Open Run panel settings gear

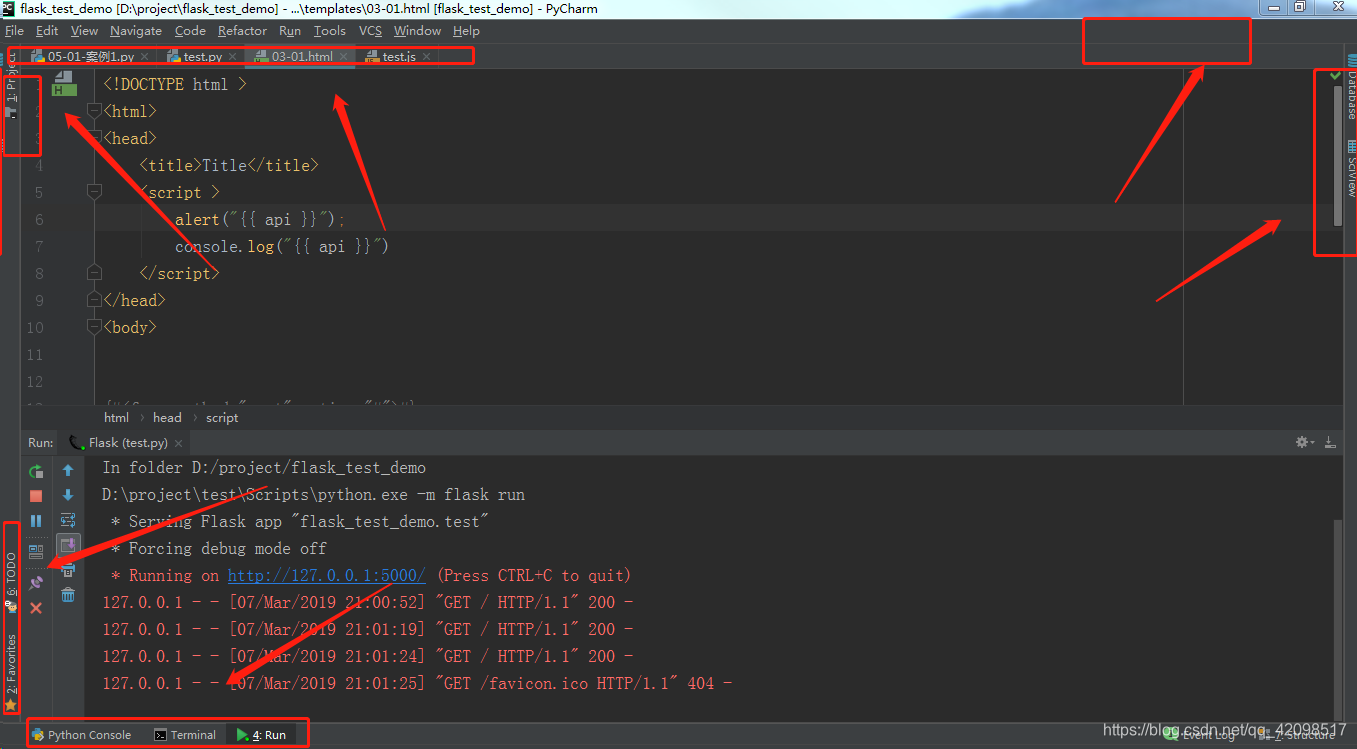(1302, 442)
